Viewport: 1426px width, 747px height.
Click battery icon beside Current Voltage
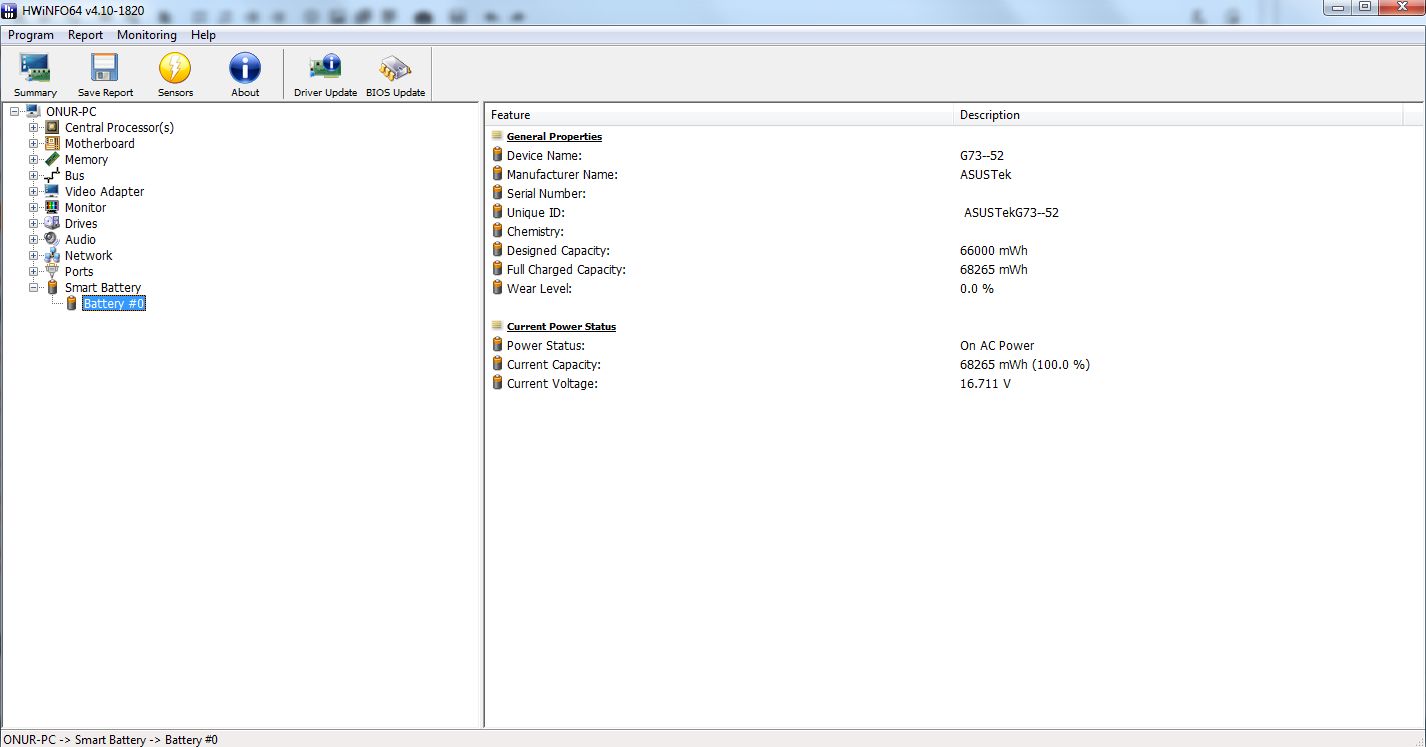[x=497, y=383]
